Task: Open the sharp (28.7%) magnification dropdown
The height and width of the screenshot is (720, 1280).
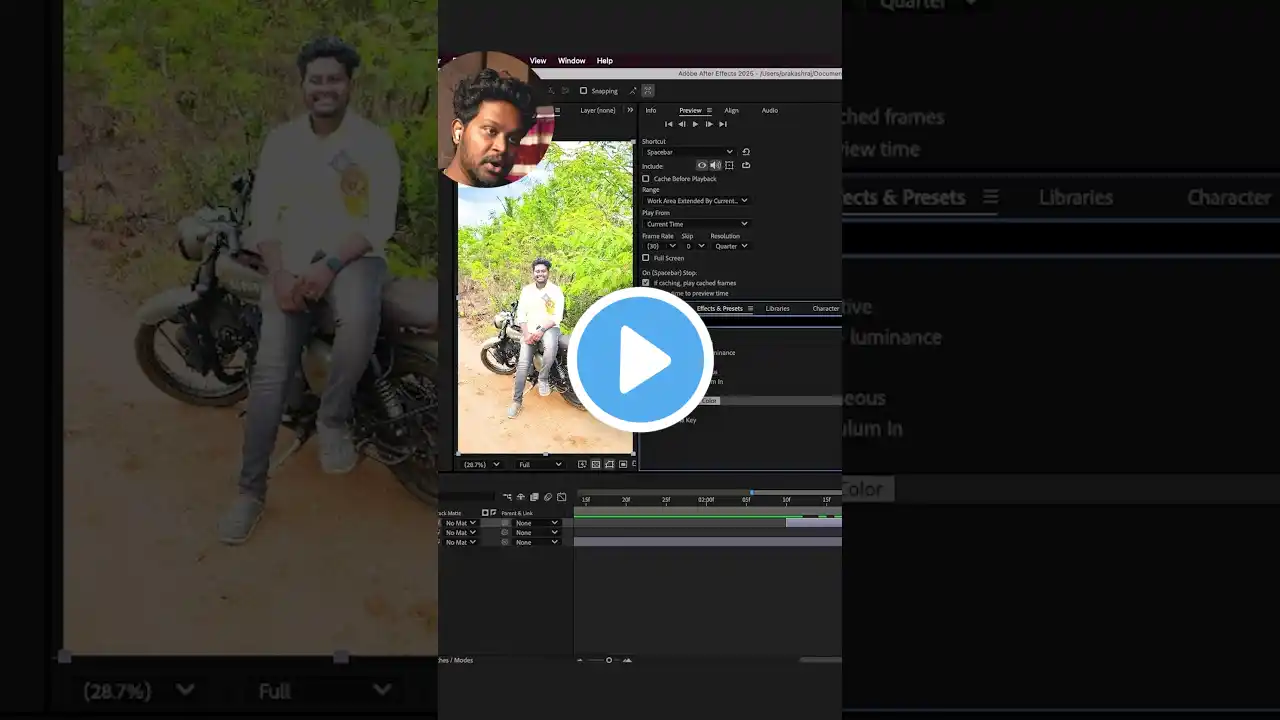Action: 481,464
